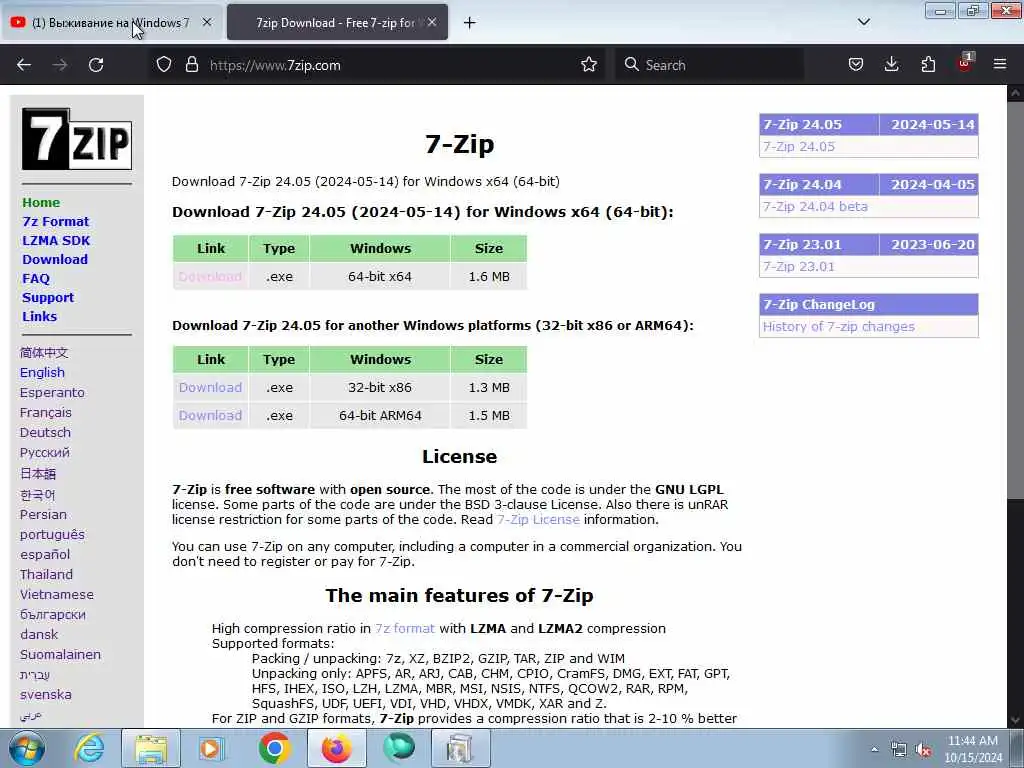Follow the 7z format link

[405, 628]
